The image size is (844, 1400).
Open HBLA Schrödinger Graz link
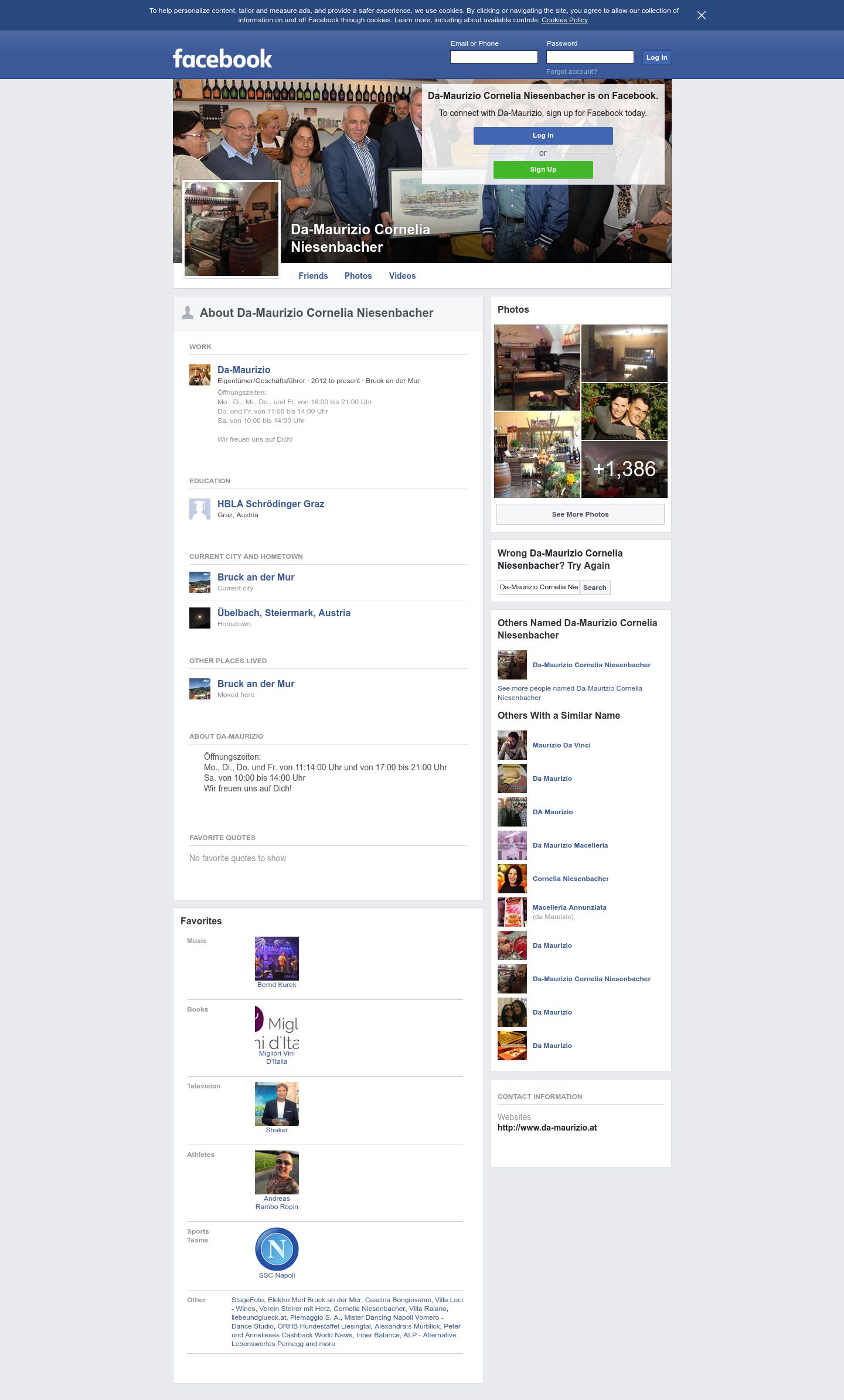[x=271, y=504]
